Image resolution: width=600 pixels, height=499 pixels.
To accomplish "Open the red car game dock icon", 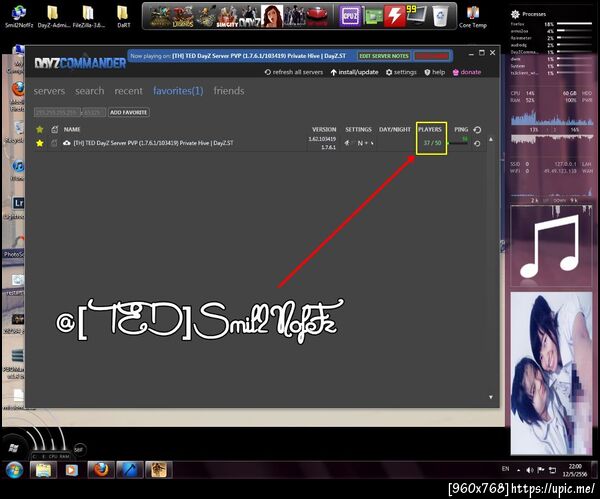I will [x=317, y=16].
